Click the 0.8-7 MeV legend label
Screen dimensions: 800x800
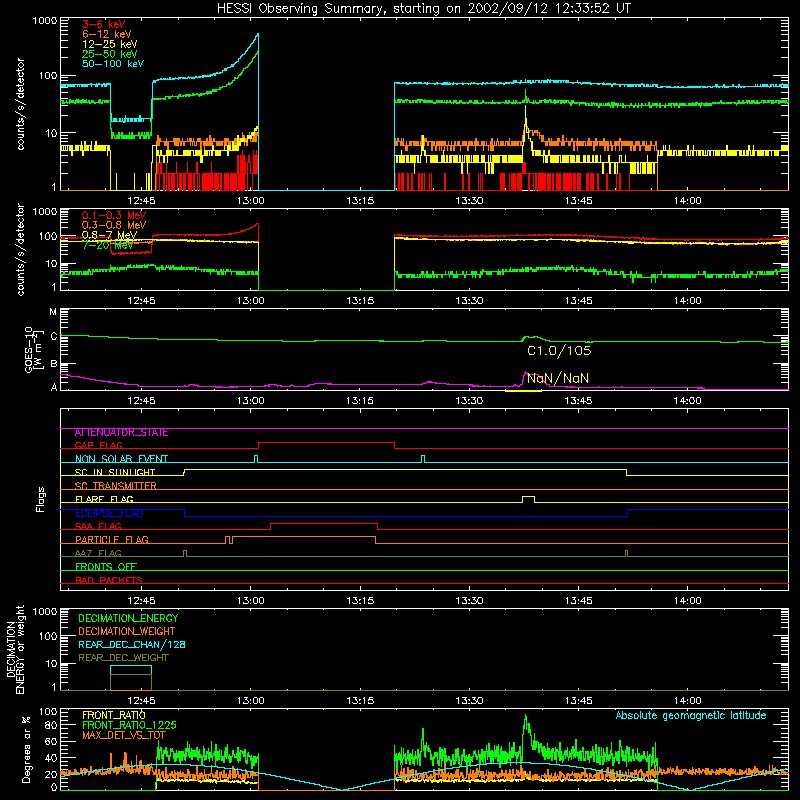[110, 235]
